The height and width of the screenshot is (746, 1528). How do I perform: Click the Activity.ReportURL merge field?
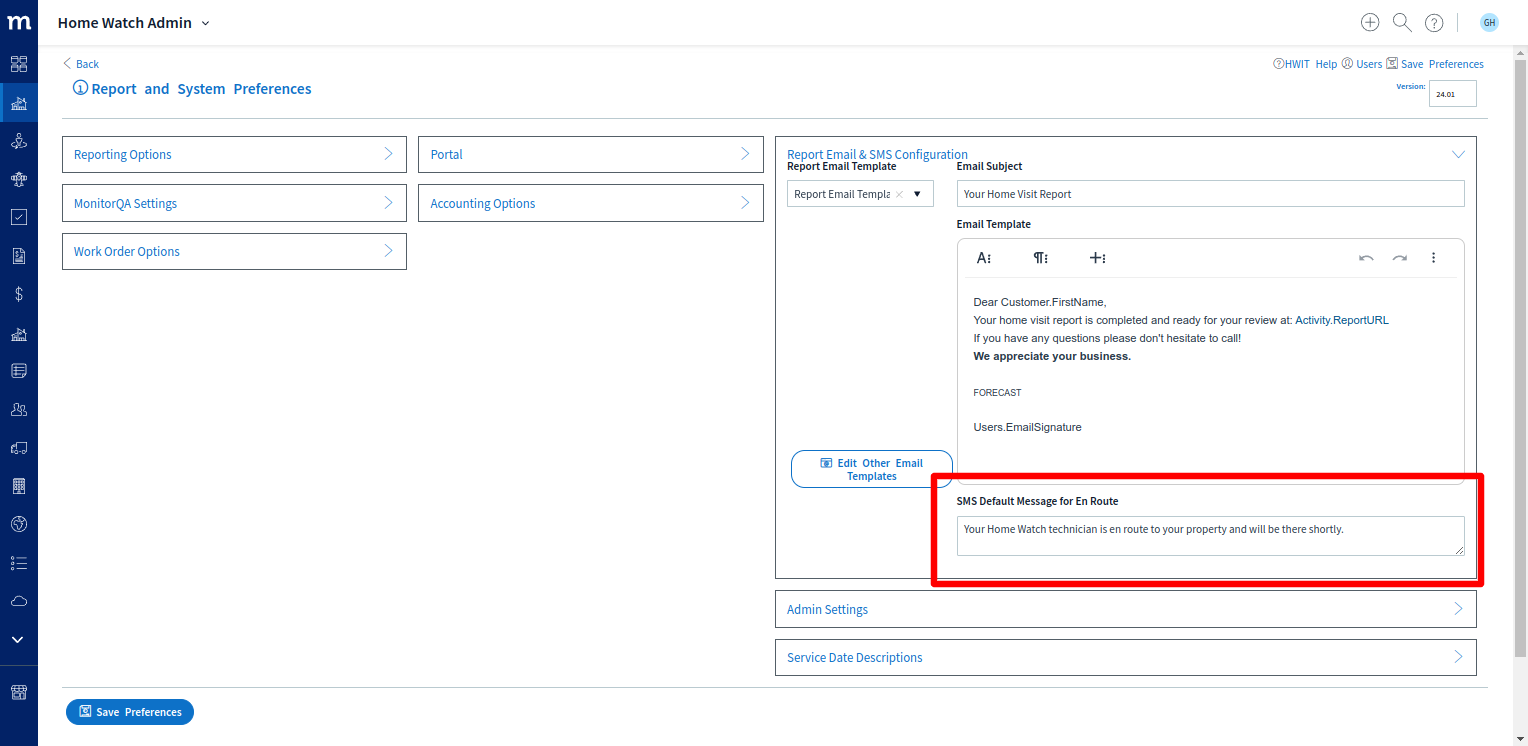[1342, 320]
